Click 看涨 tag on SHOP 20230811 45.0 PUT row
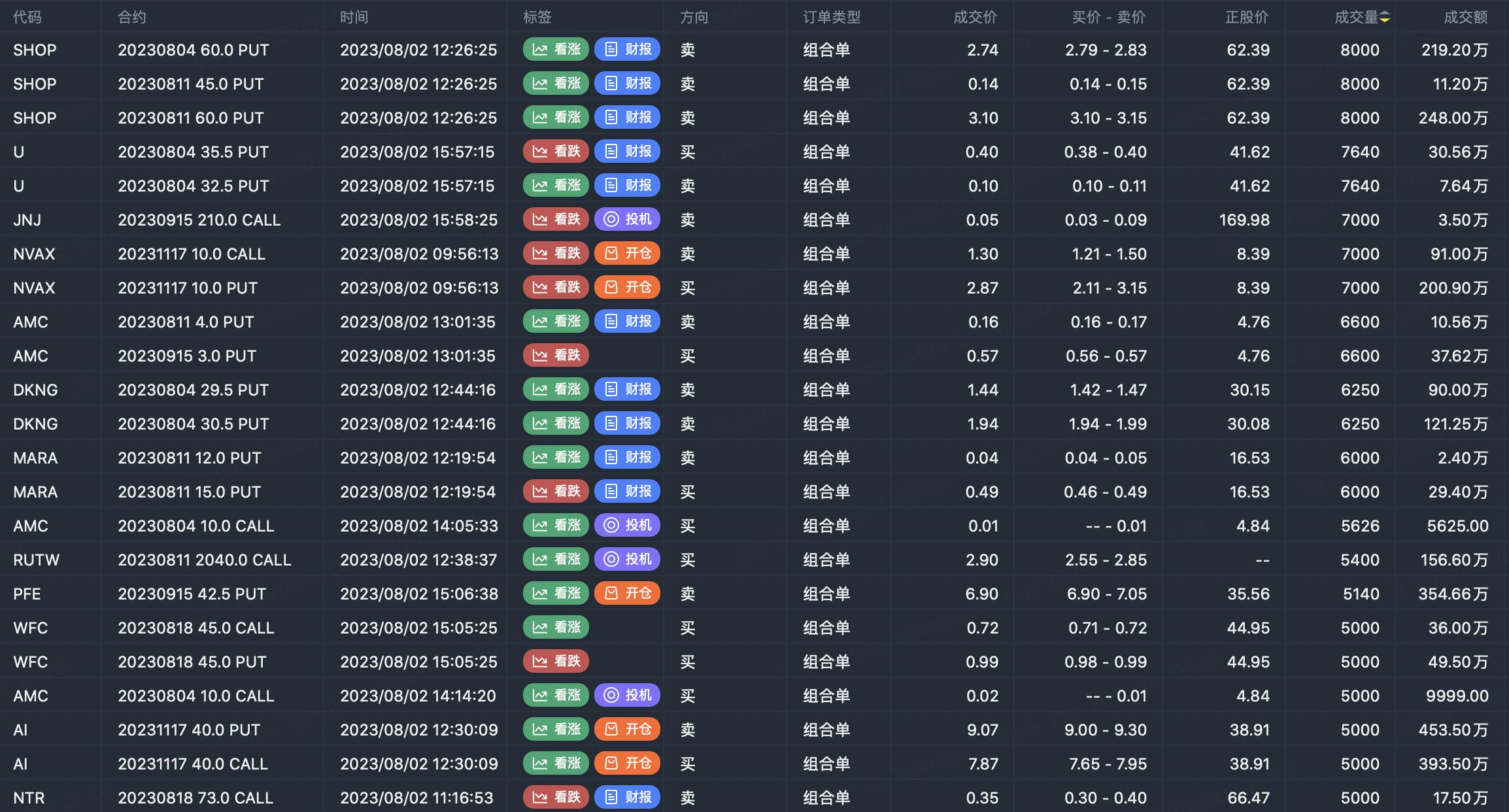 pos(556,84)
